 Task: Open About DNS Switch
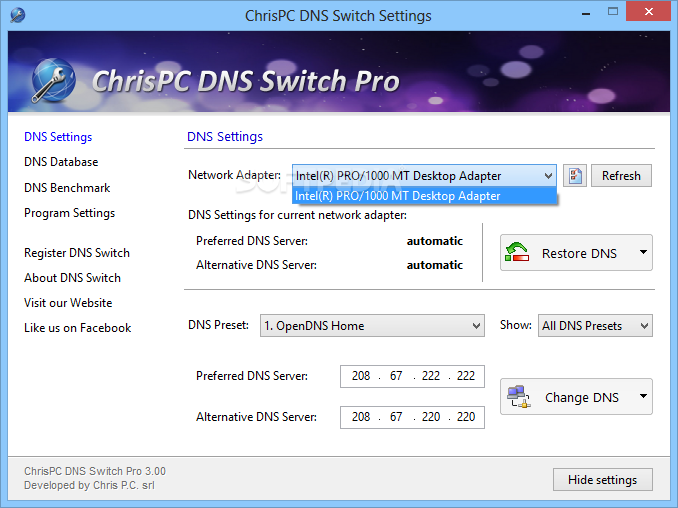pos(72,278)
